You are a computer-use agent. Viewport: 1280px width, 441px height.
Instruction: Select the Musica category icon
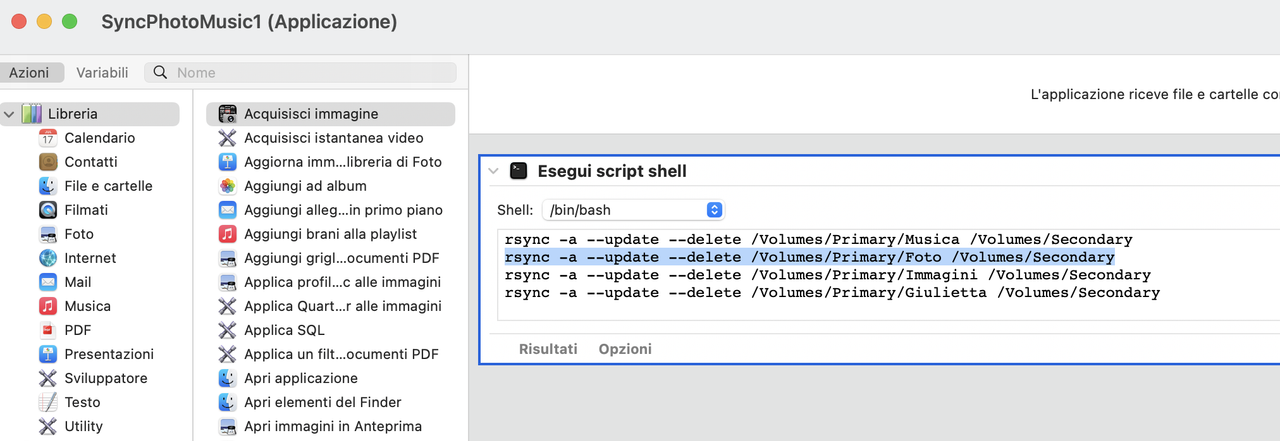48,306
